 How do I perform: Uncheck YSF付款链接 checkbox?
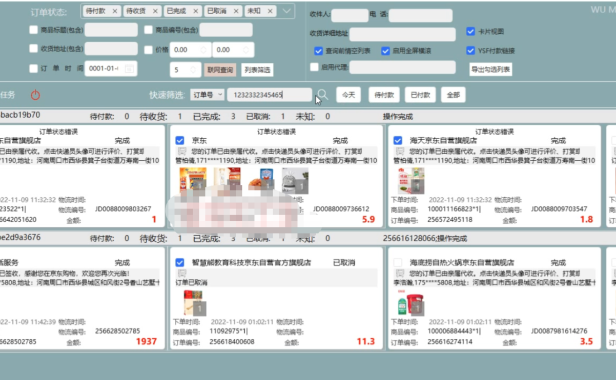coord(470,50)
